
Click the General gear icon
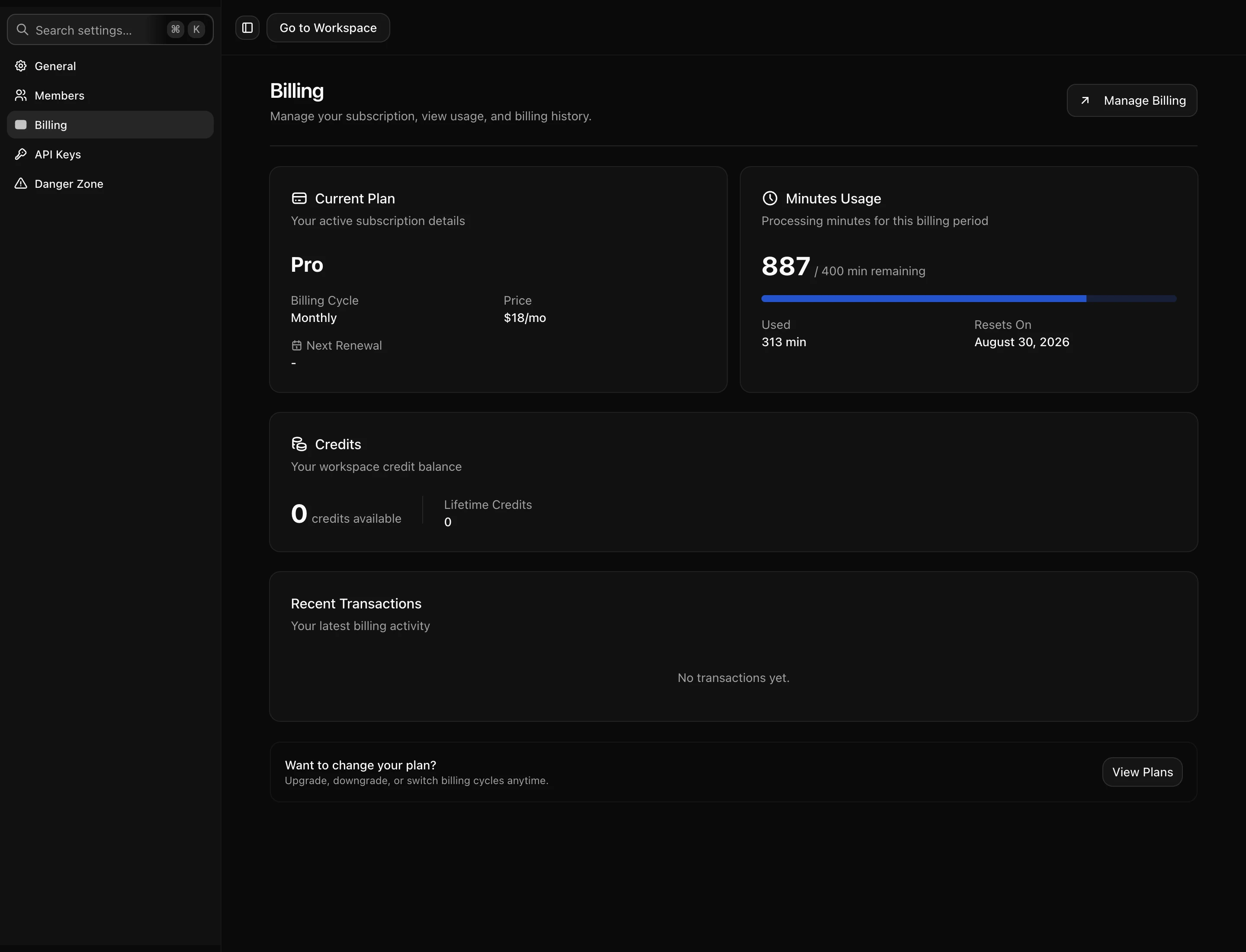tap(21, 66)
